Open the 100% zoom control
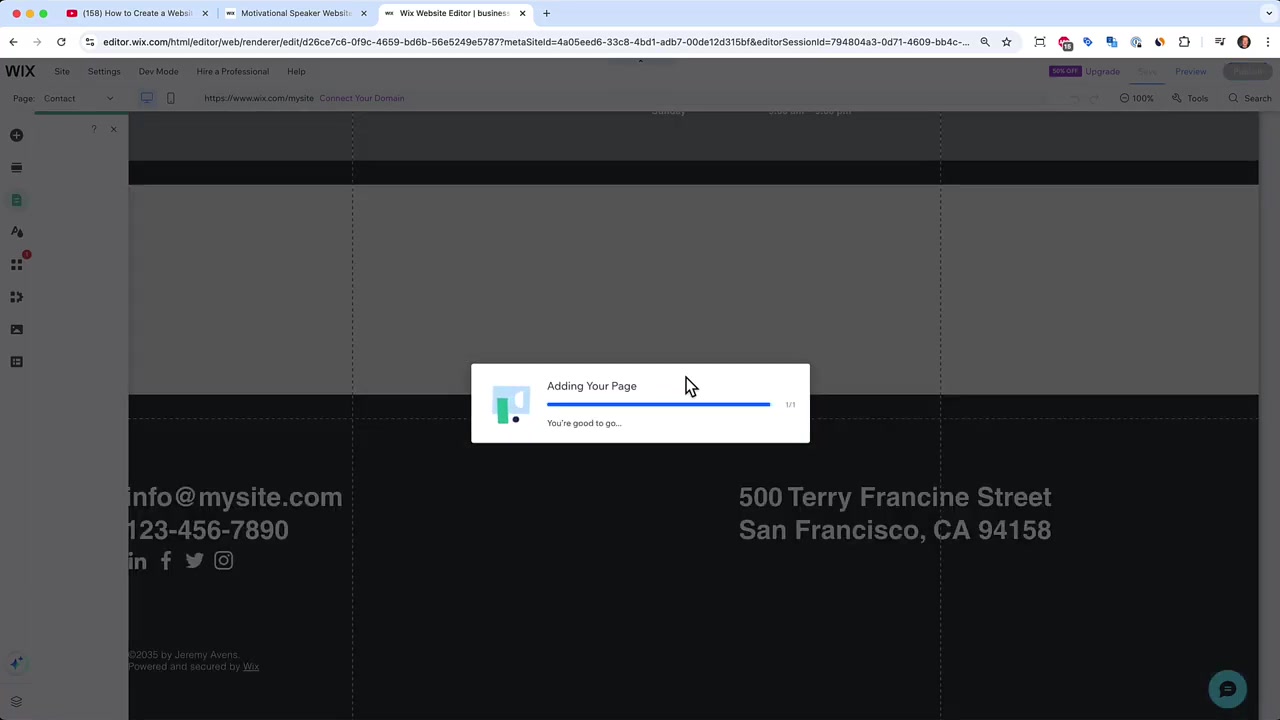 1136,98
